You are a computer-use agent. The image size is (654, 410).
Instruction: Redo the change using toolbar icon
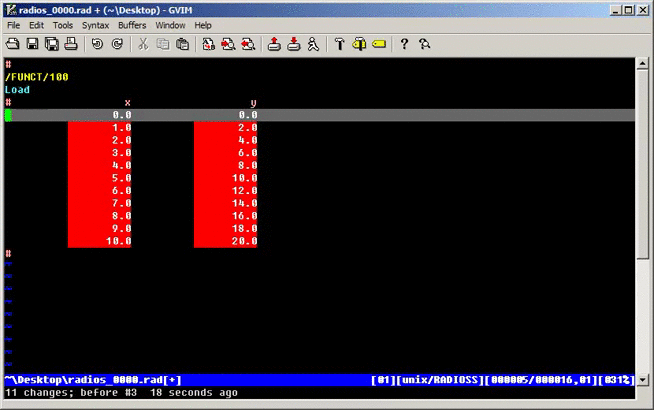click(x=117, y=44)
